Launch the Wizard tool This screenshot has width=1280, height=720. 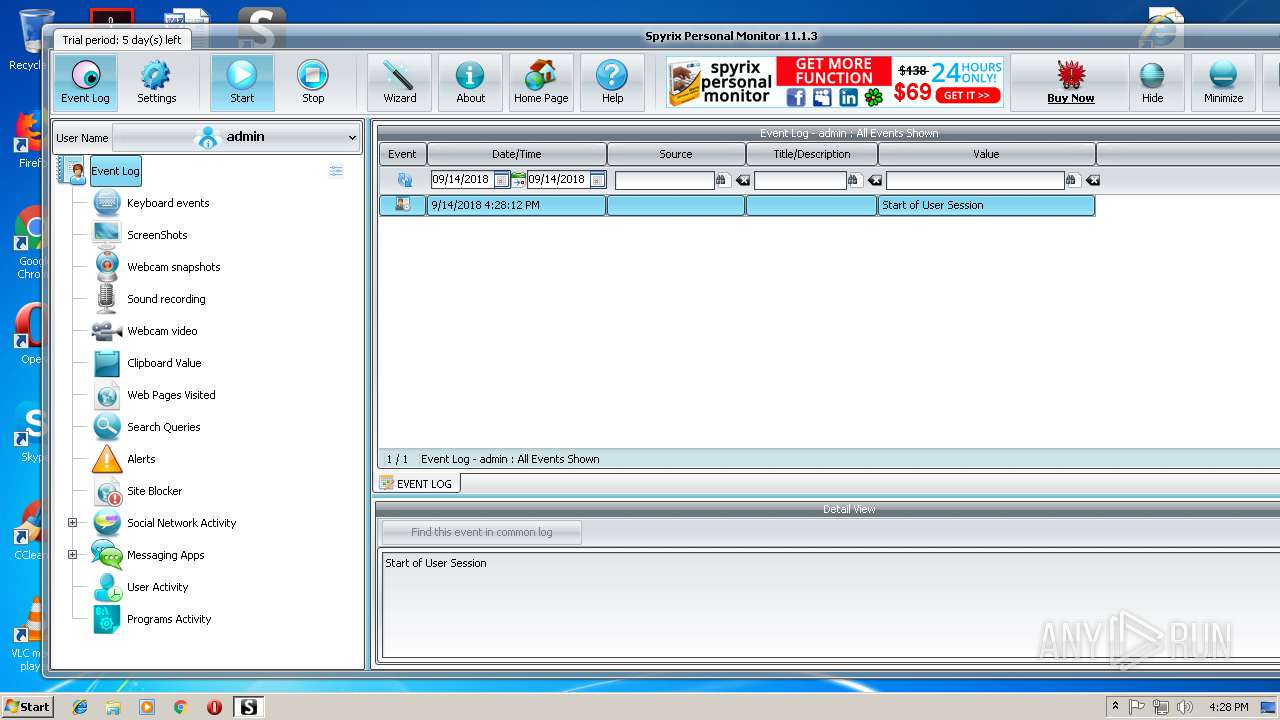399,82
